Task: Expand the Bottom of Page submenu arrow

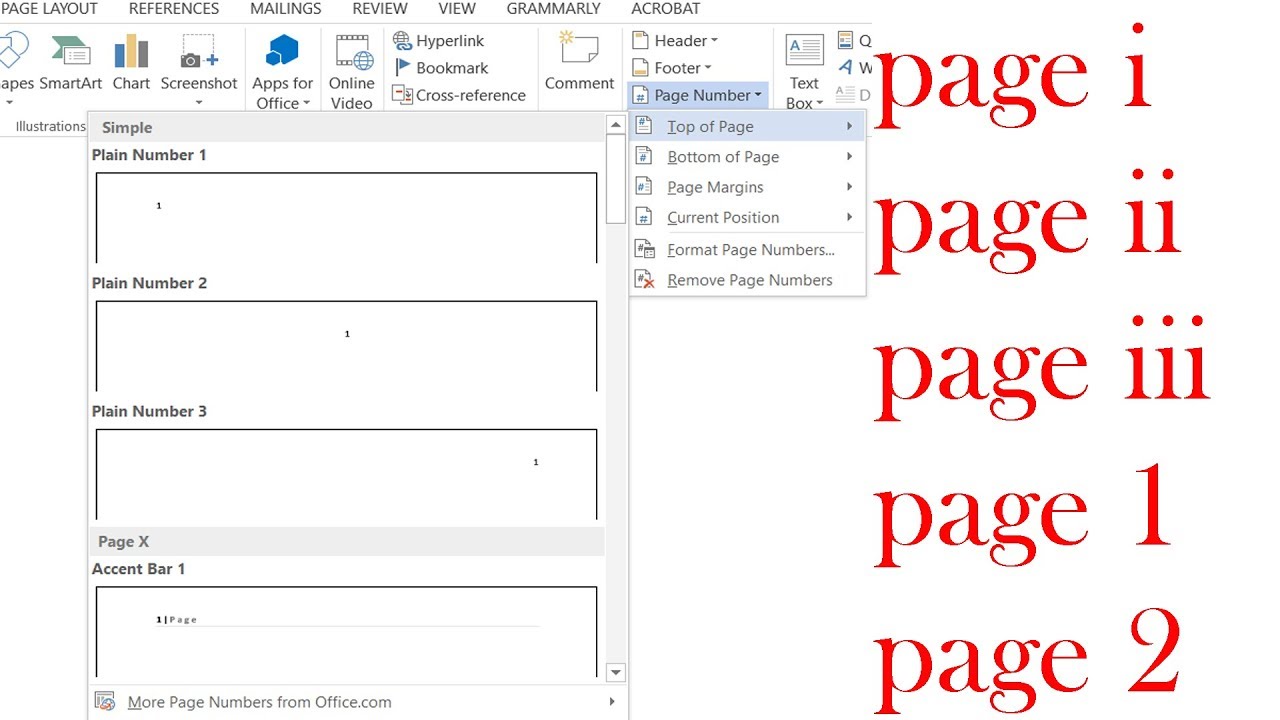Action: pos(849,156)
